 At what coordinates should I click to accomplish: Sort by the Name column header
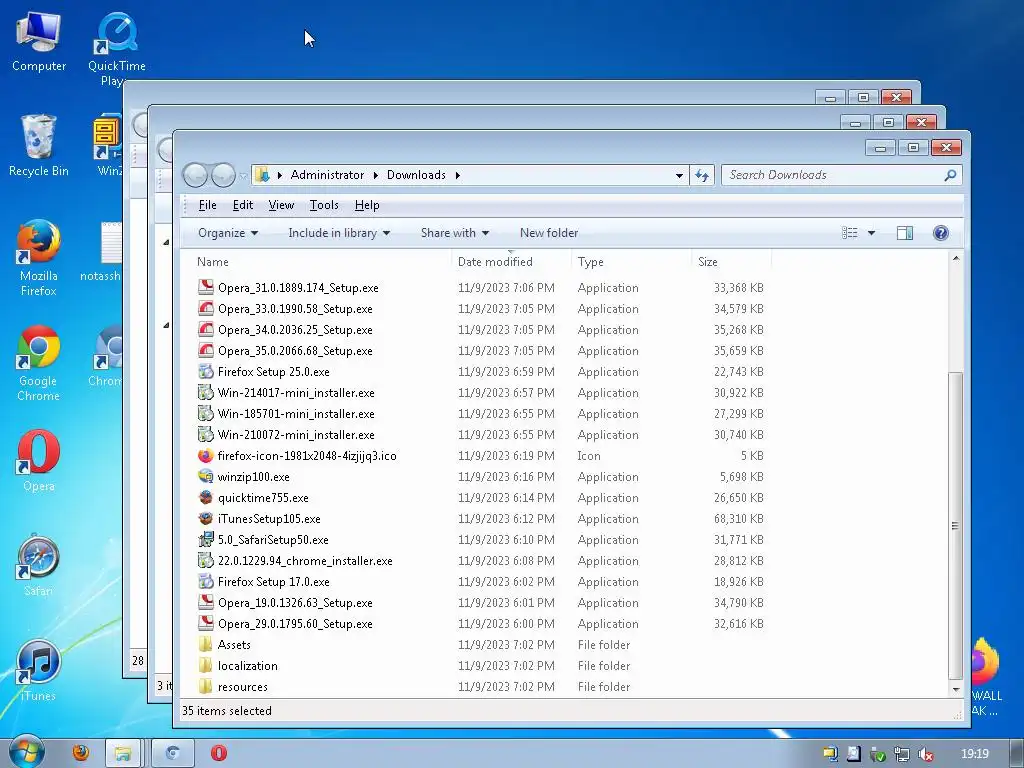click(317, 262)
